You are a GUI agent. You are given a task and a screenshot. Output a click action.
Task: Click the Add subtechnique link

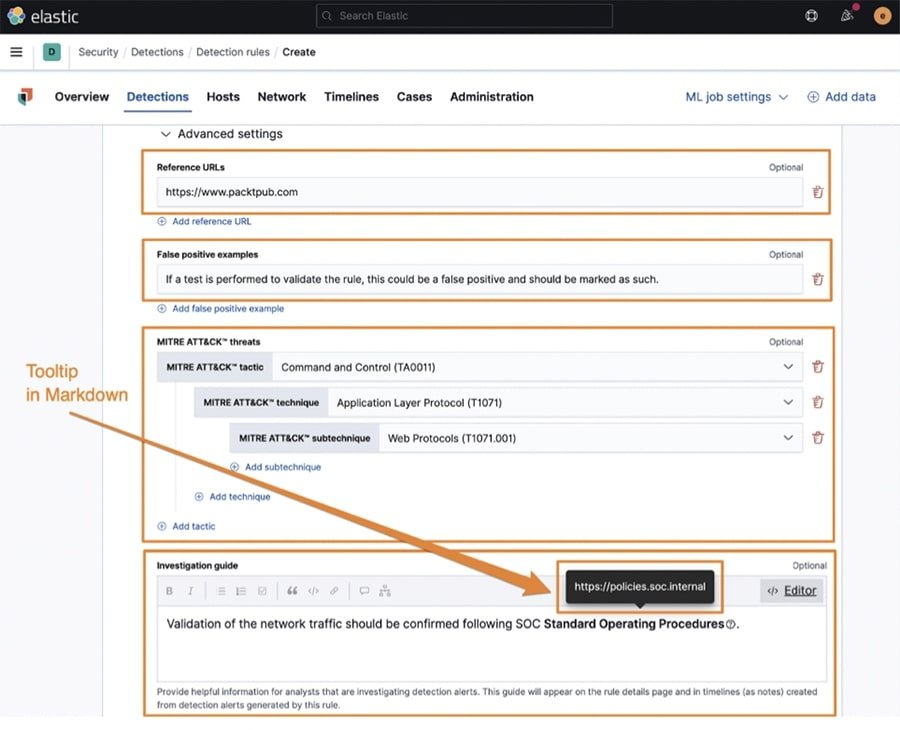276,466
